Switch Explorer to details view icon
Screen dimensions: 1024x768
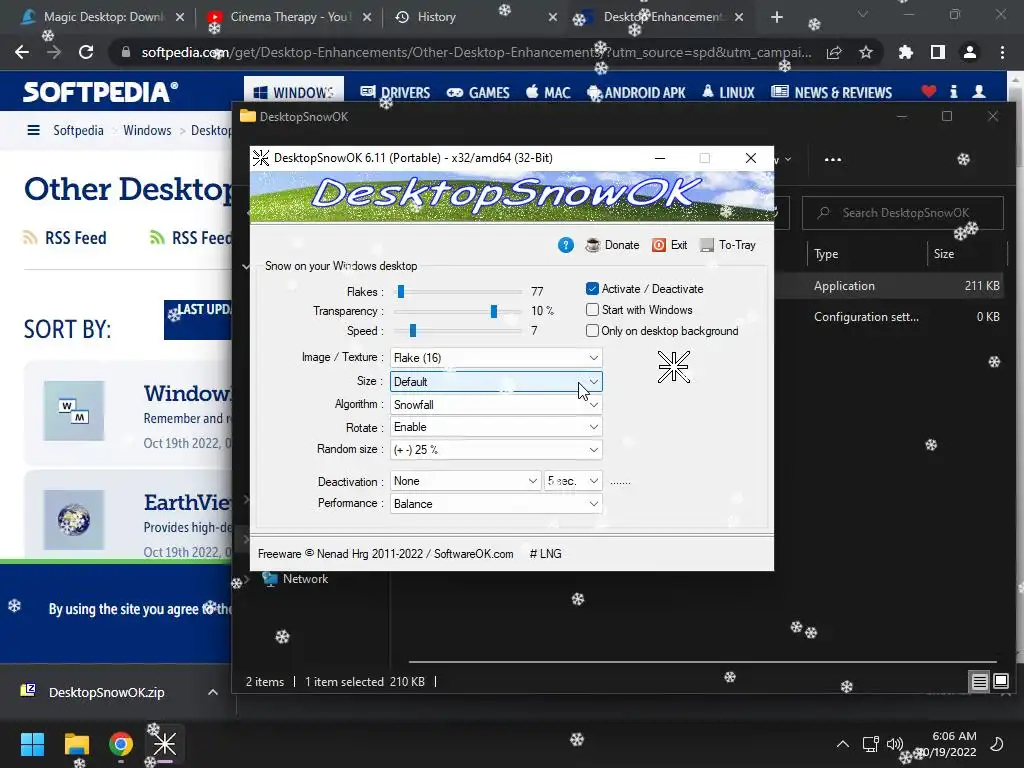(979, 682)
